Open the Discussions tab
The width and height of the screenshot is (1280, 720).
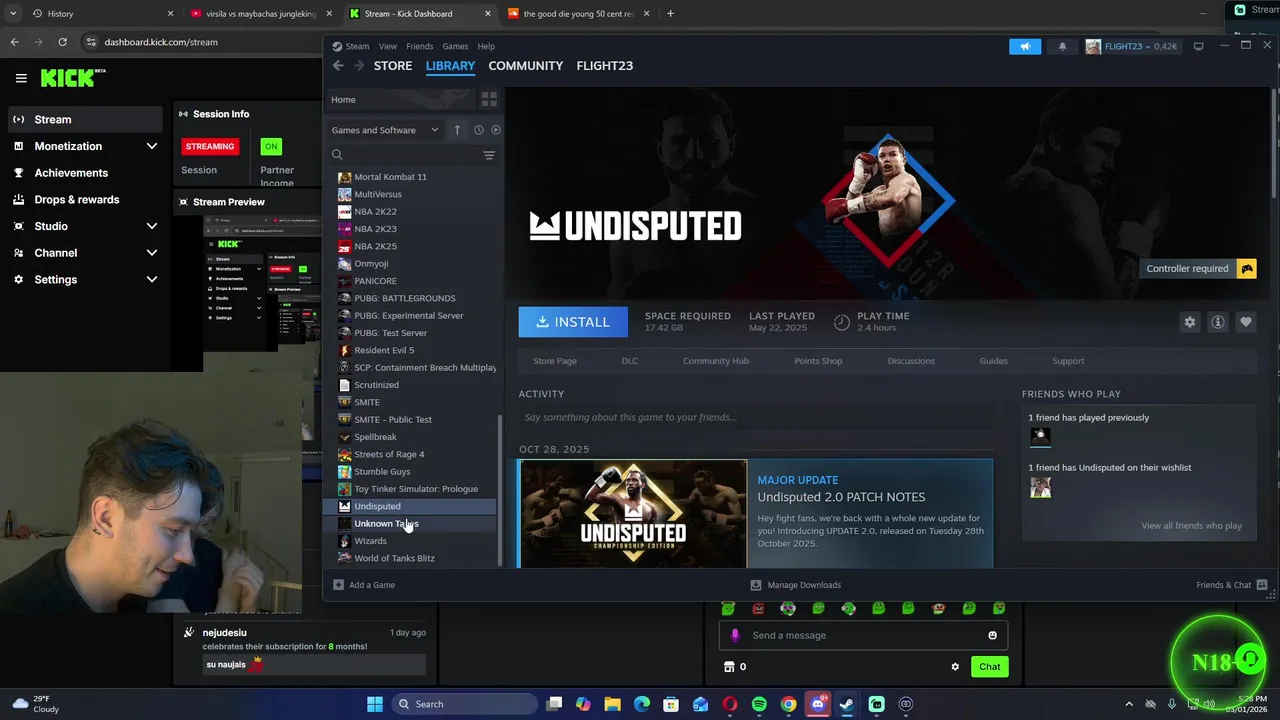911,361
